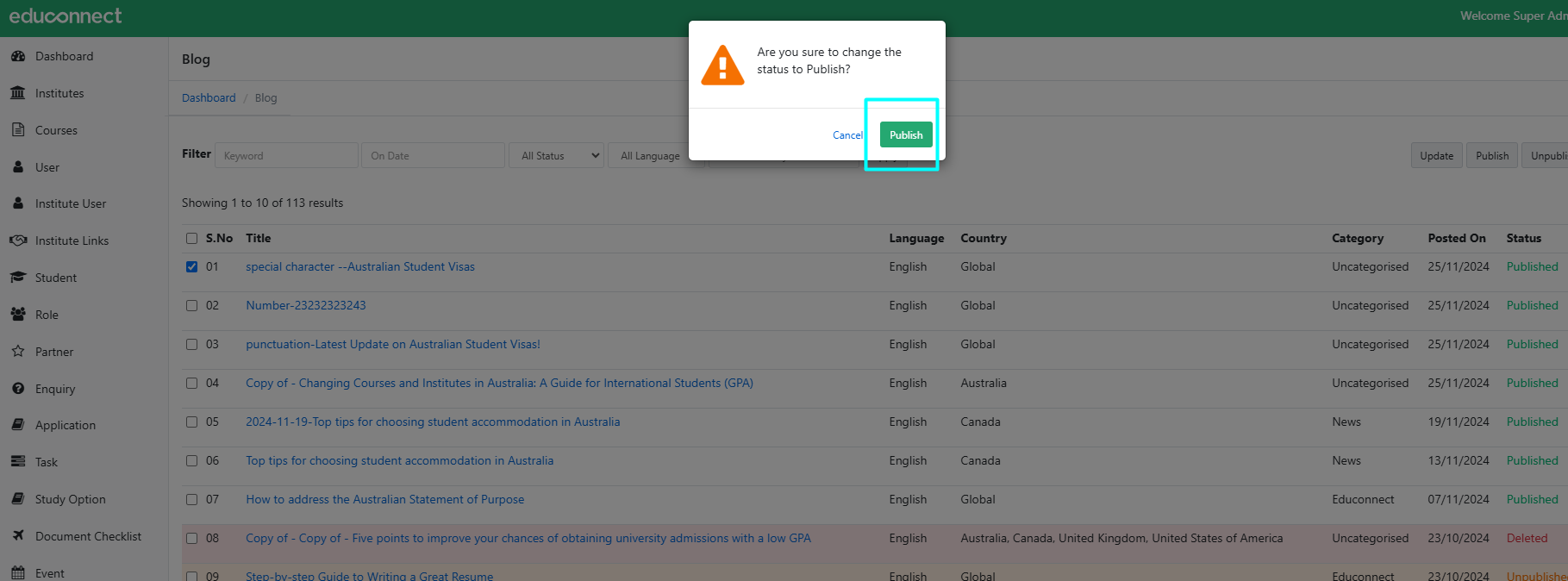The height and width of the screenshot is (581, 1568).
Task: Open '2024-11-19-Top tips for choosing student accommodation' post
Action: [433, 422]
